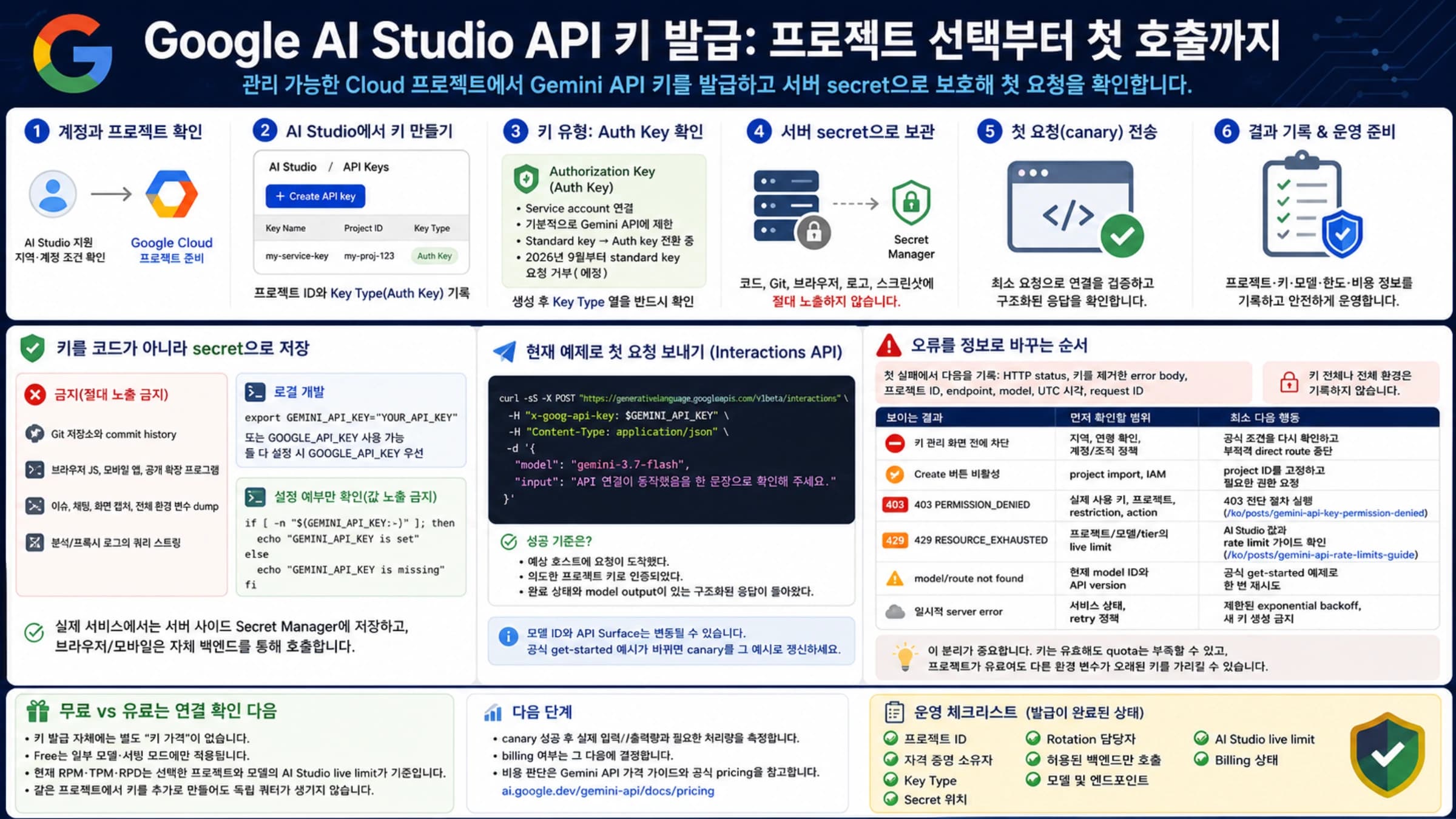Click the user account avatar icon

pyautogui.click(x=53, y=194)
